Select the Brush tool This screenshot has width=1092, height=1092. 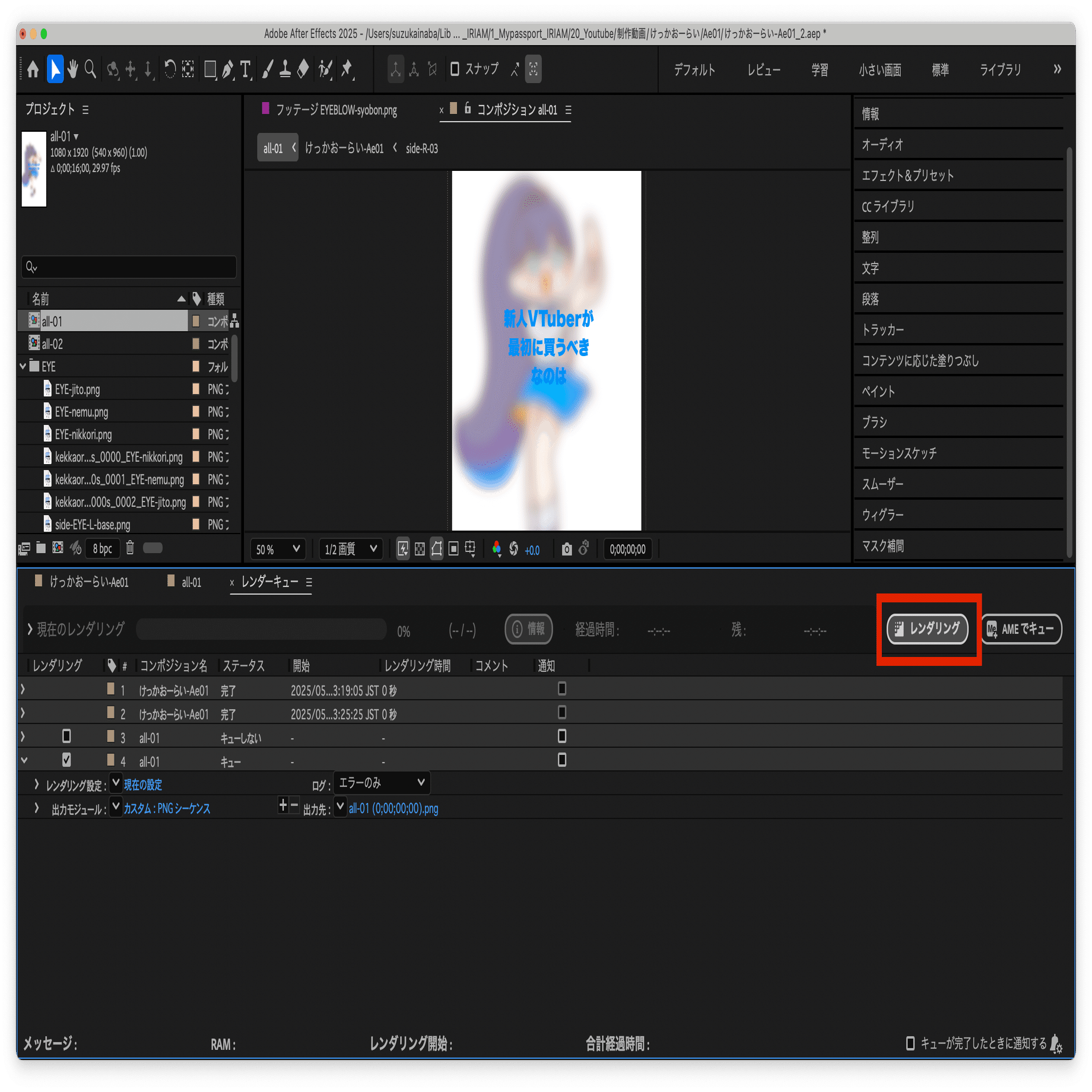click(x=268, y=69)
